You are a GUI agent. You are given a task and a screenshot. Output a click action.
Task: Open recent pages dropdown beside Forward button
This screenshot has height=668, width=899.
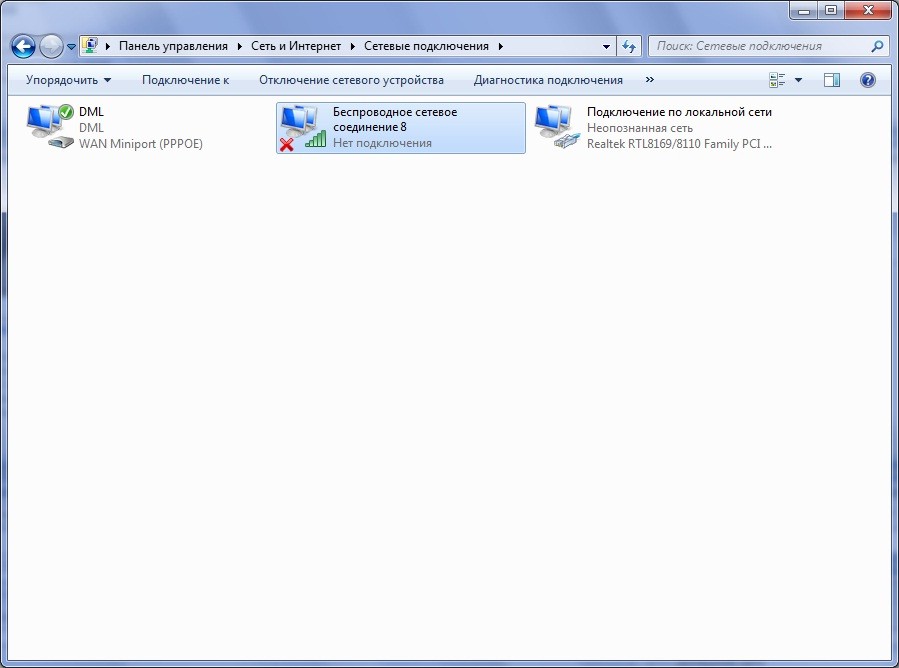(72, 47)
